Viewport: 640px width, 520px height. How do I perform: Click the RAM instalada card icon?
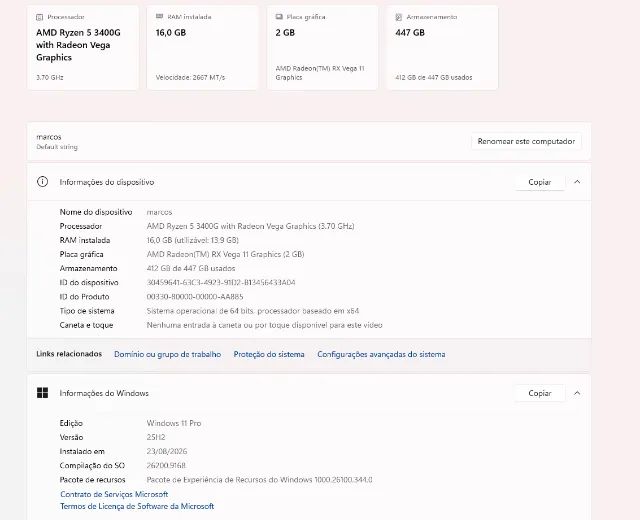pos(160,17)
